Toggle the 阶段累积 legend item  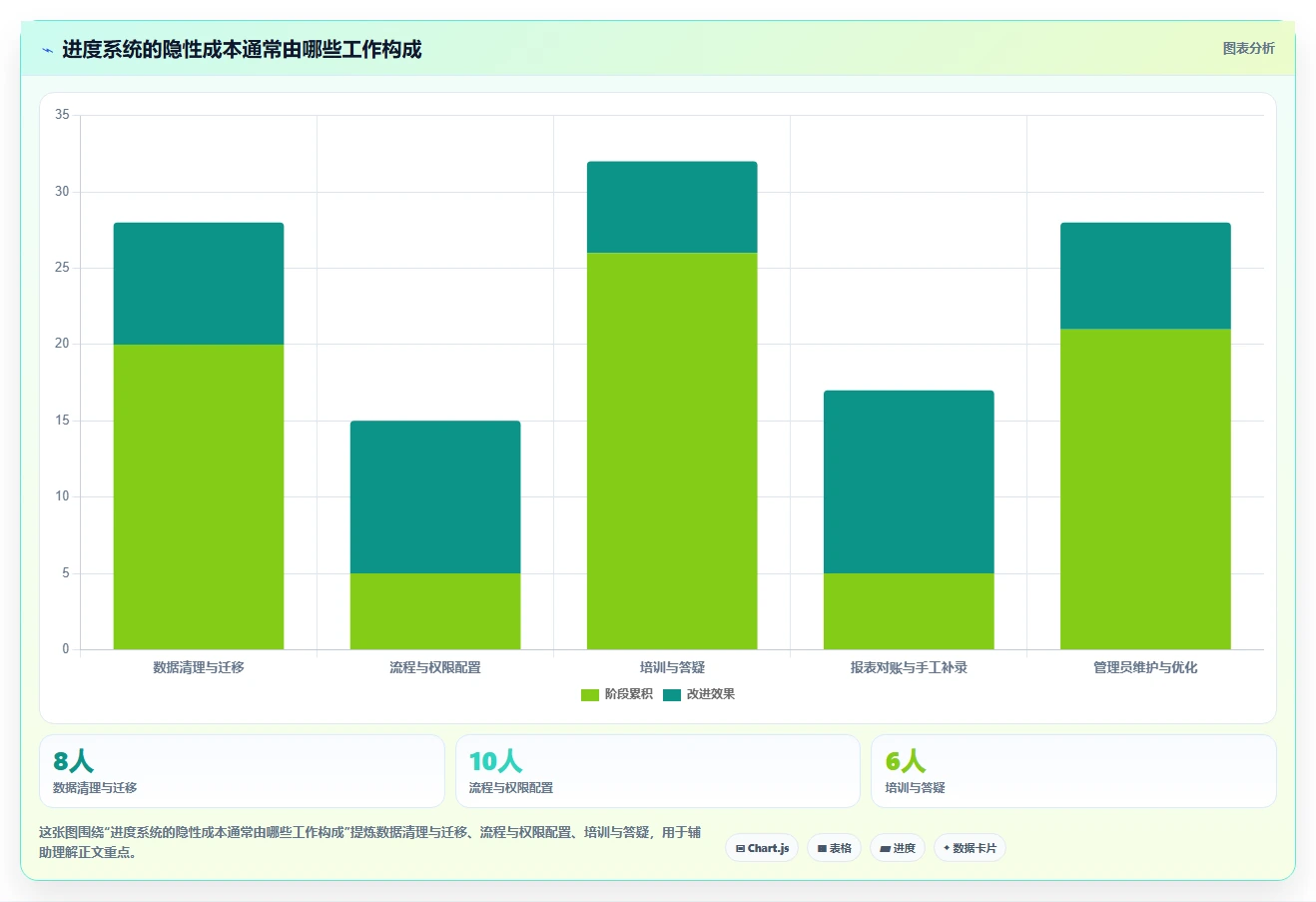click(x=617, y=694)
